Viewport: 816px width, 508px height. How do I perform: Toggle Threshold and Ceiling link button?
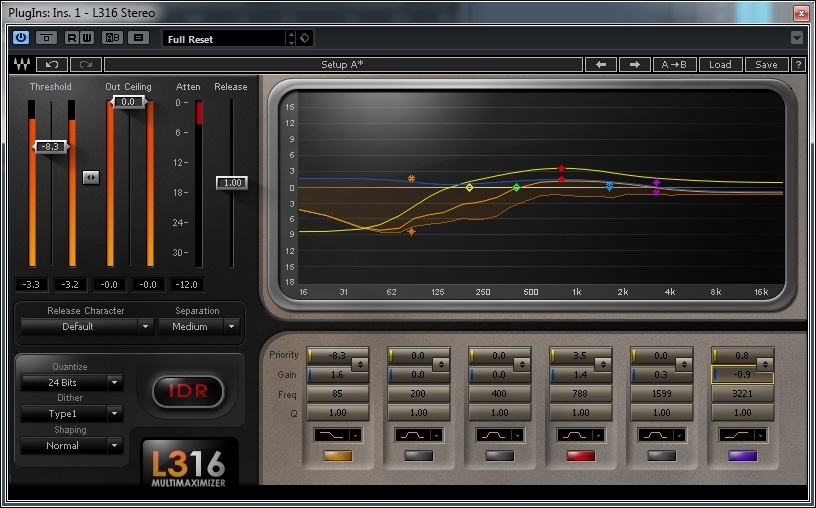91,177
